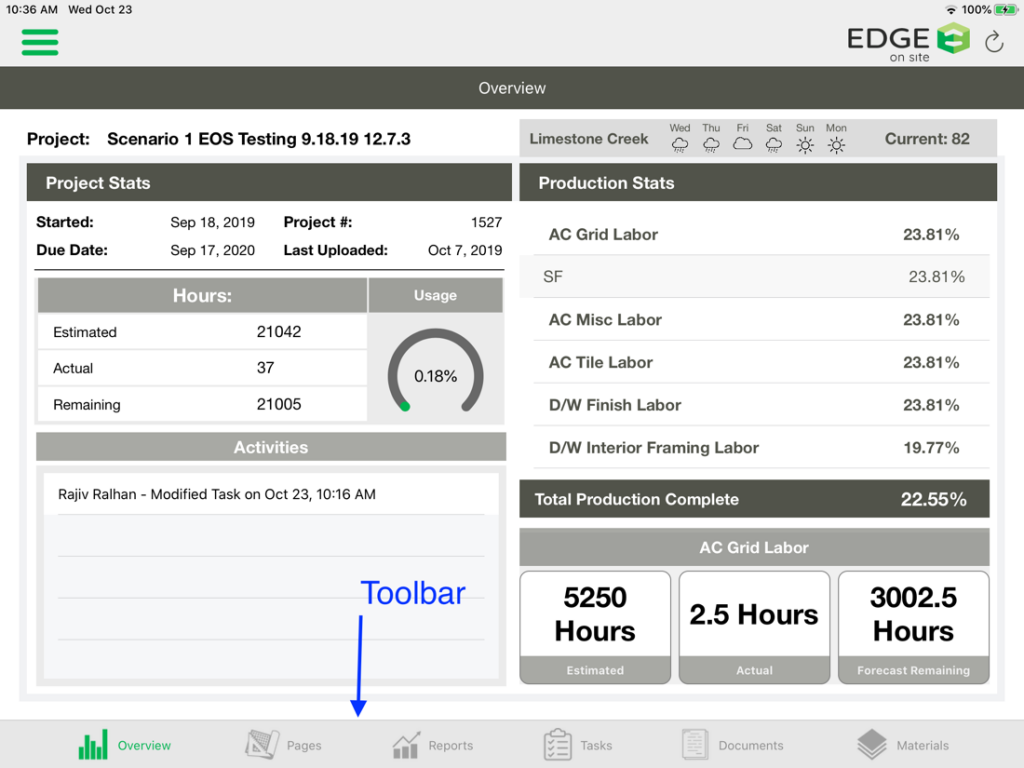Tap the 2.5 Hours Actual card
The image size is (1024, 768).
click(x=754, y=627)
